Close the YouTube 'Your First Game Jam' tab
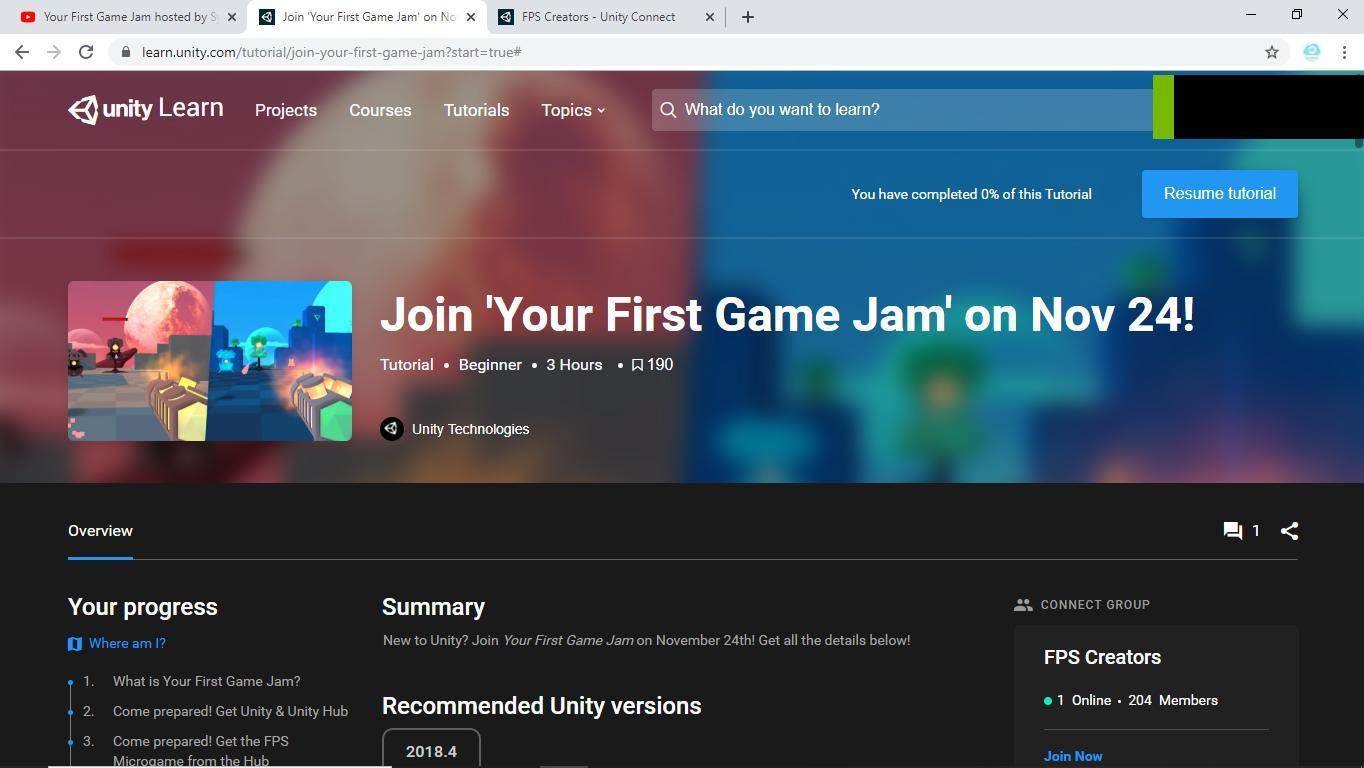Image resolution: width=1364 pixels, height=768 pixels. point(231,17)
